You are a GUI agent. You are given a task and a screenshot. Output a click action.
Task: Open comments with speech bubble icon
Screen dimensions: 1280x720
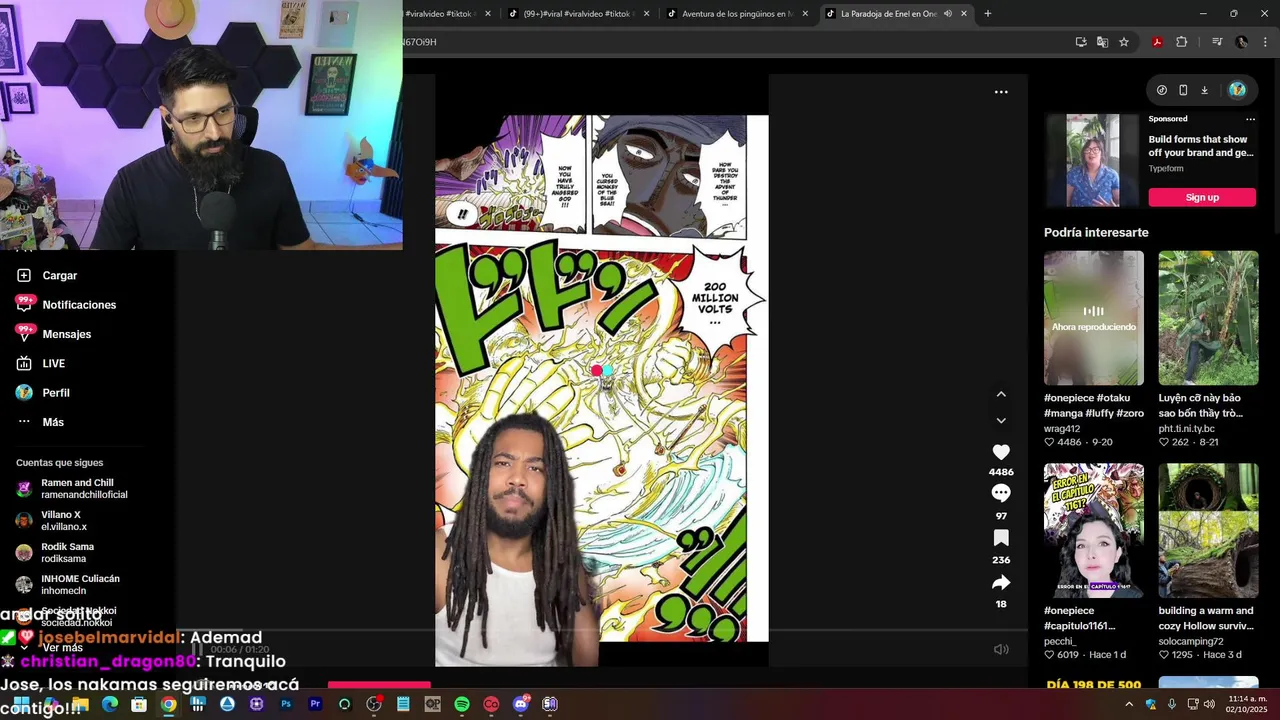[1001, 493]
